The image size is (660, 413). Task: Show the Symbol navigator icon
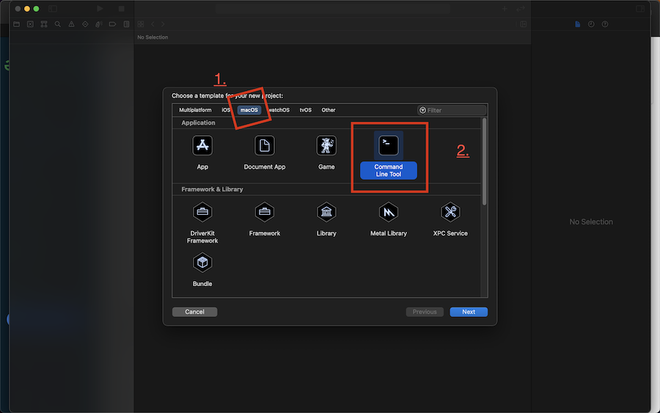tap(44, 24)
